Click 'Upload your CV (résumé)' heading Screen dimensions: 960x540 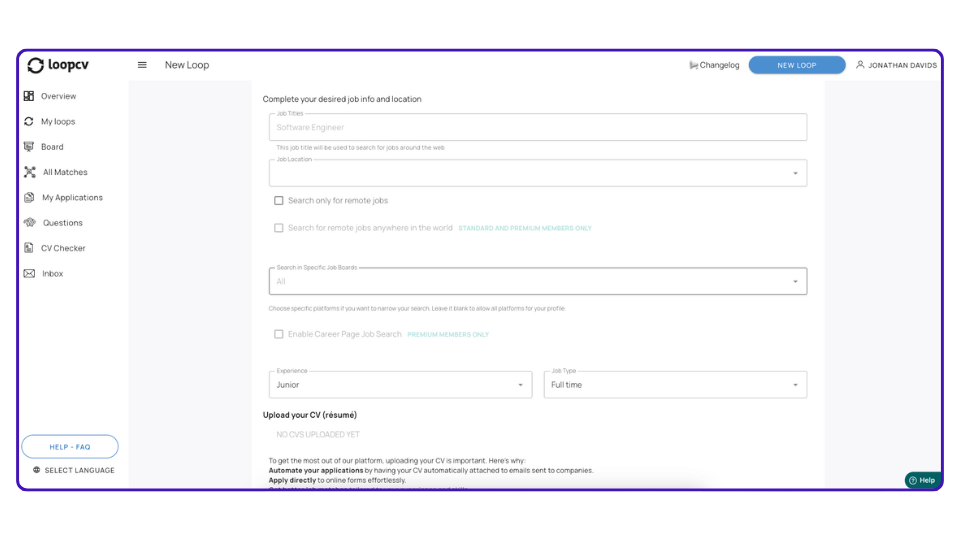click(x=310, y=415)
